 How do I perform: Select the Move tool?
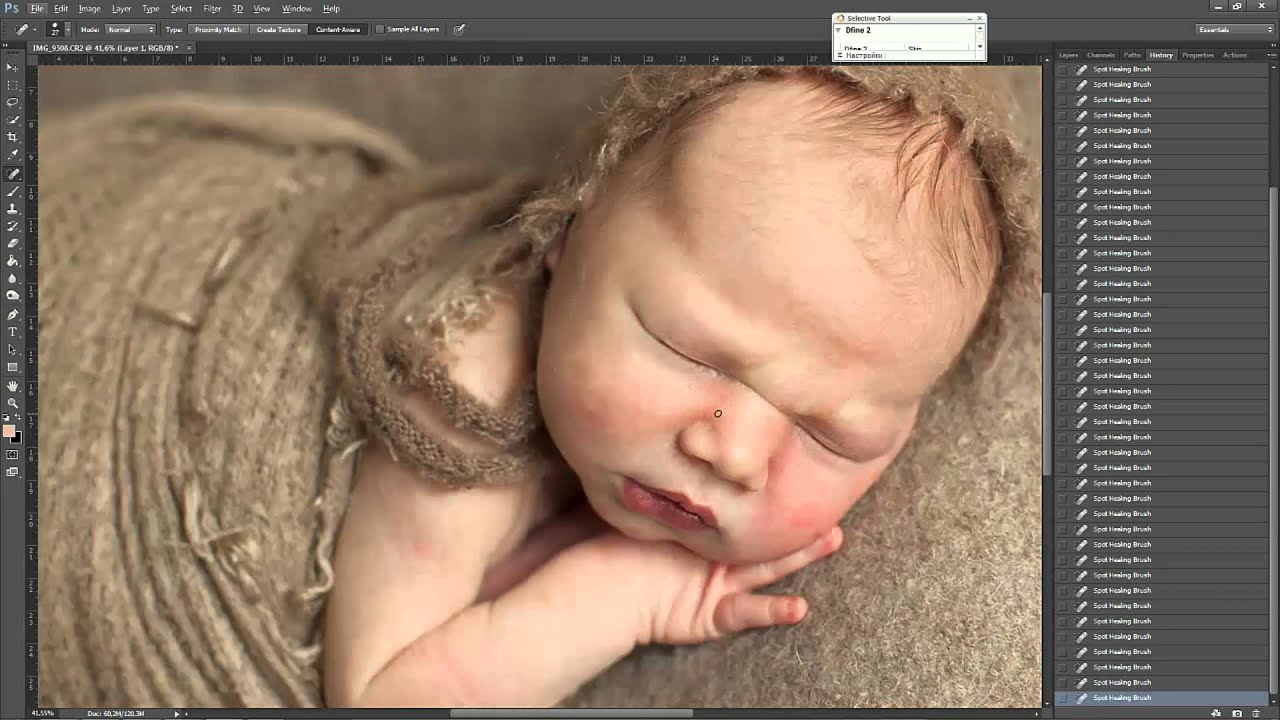[13, 67]
